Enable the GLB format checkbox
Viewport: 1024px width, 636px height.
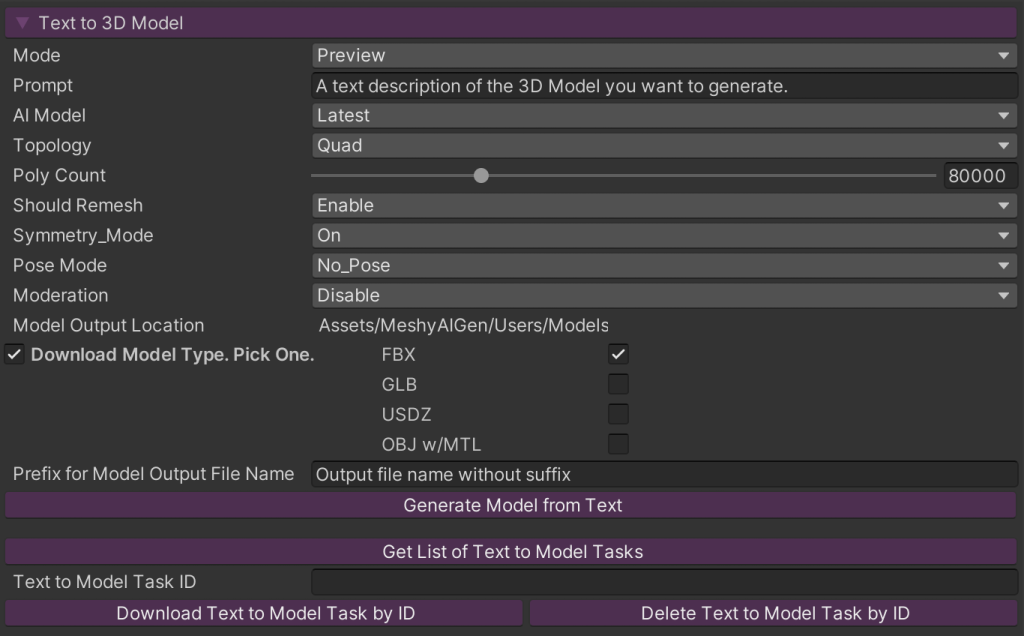pos(619,384)
